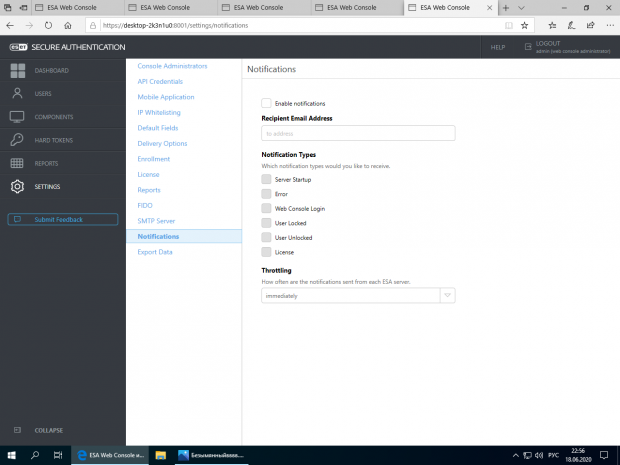Check the Error notification type
This screenshot has height=465, width=620.
click(x=266, y=194)
